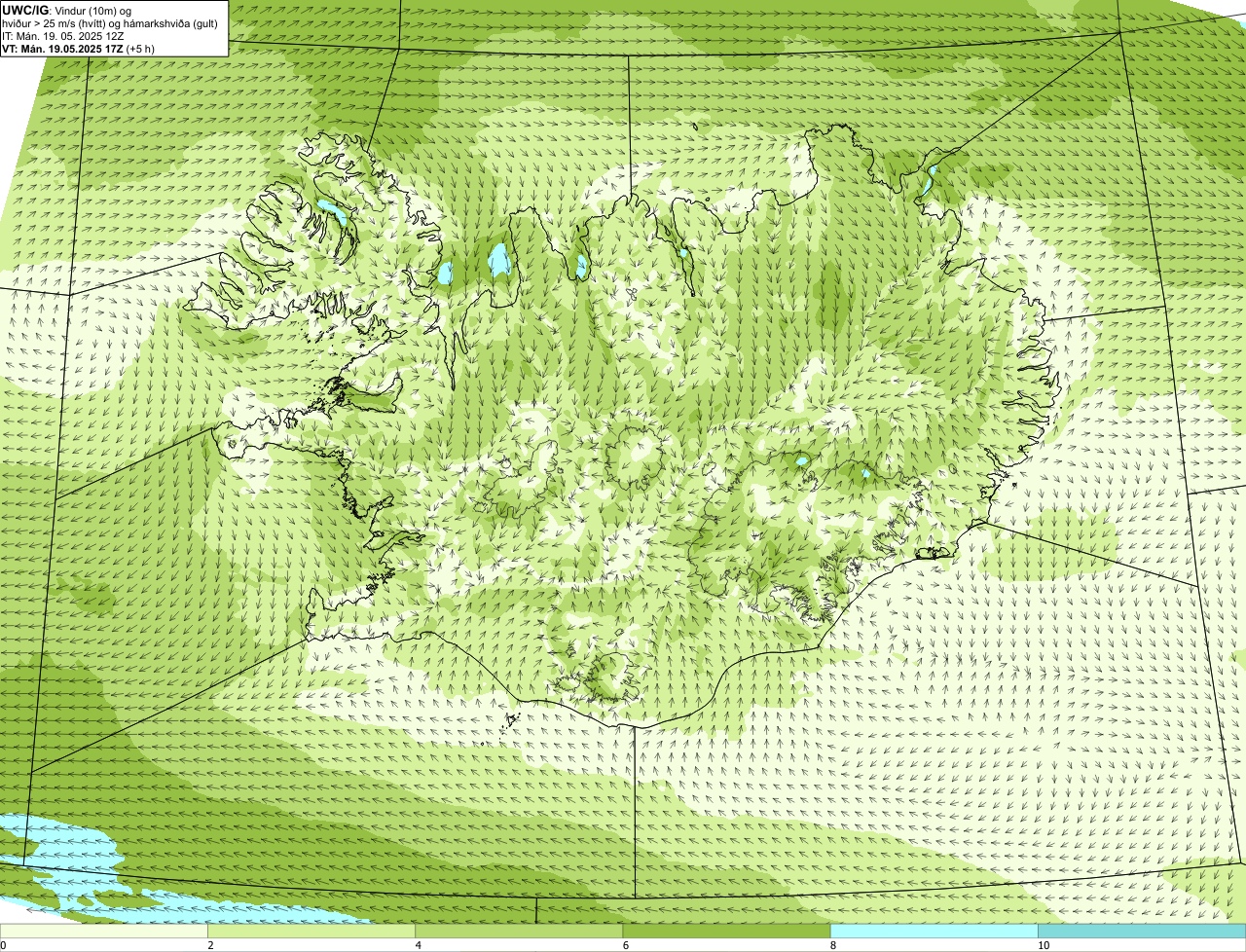Pick the palest 0–2 m/s colorbar segment
This screenshot has width=1246, height=952.
[103, 931]
